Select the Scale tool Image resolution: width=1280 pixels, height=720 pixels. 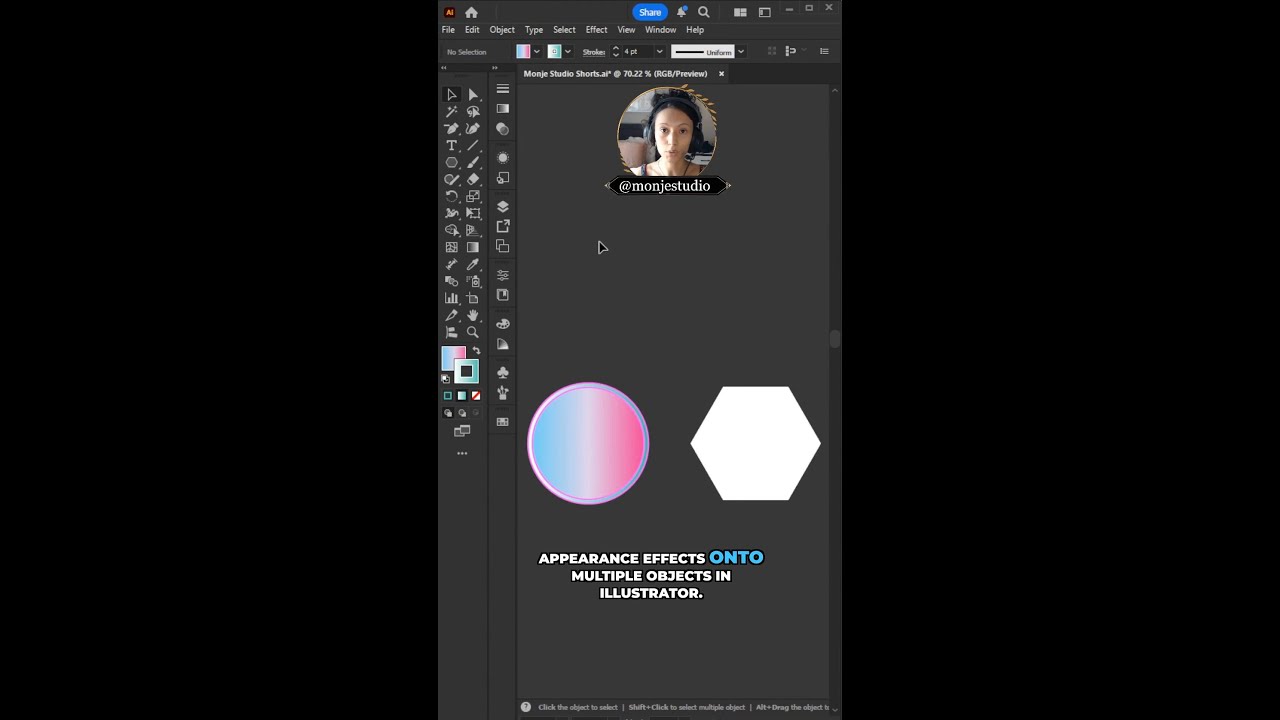click(x=473, y=197)
